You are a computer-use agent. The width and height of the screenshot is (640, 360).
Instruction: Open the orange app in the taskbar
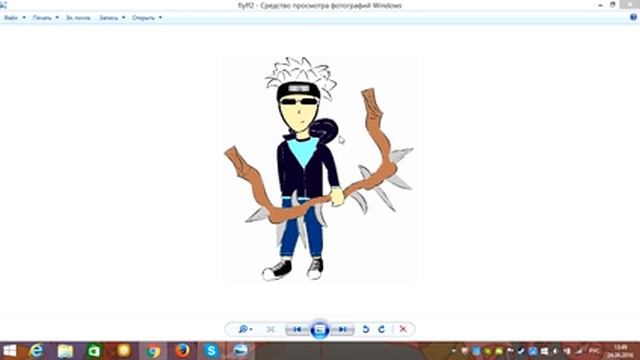pos(124,351)
